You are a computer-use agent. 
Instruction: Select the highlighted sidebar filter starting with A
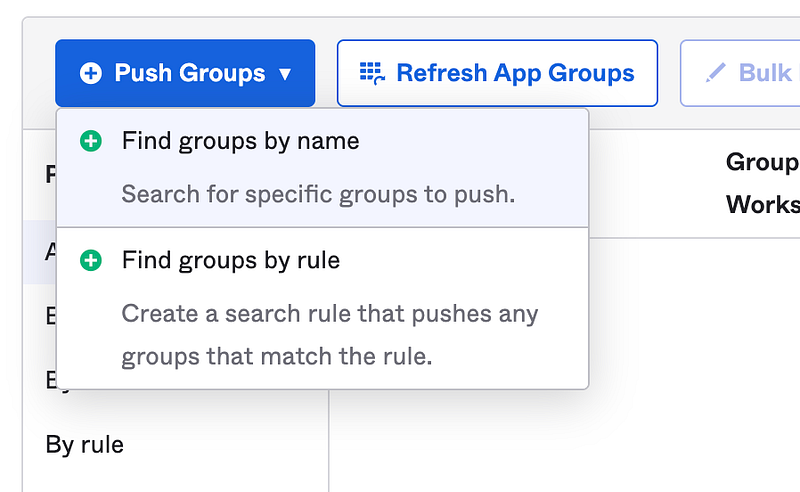[49, 252]
